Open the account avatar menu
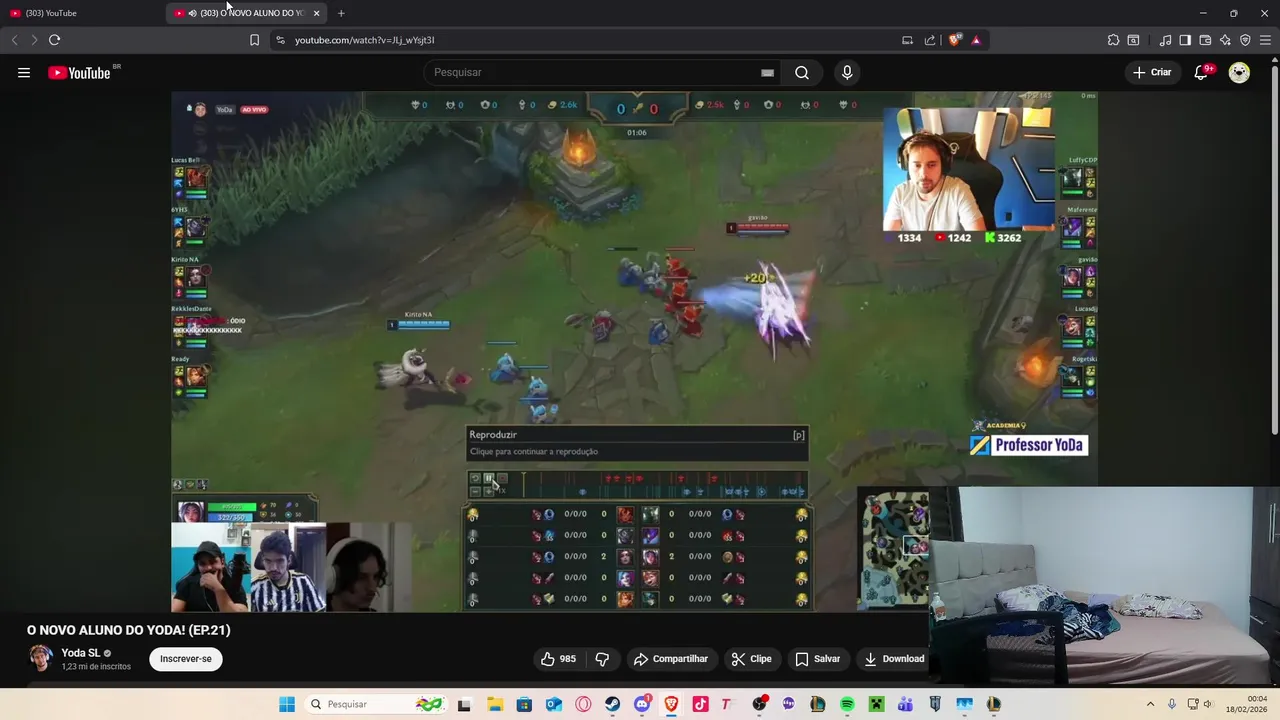 tap(1239, 72)
